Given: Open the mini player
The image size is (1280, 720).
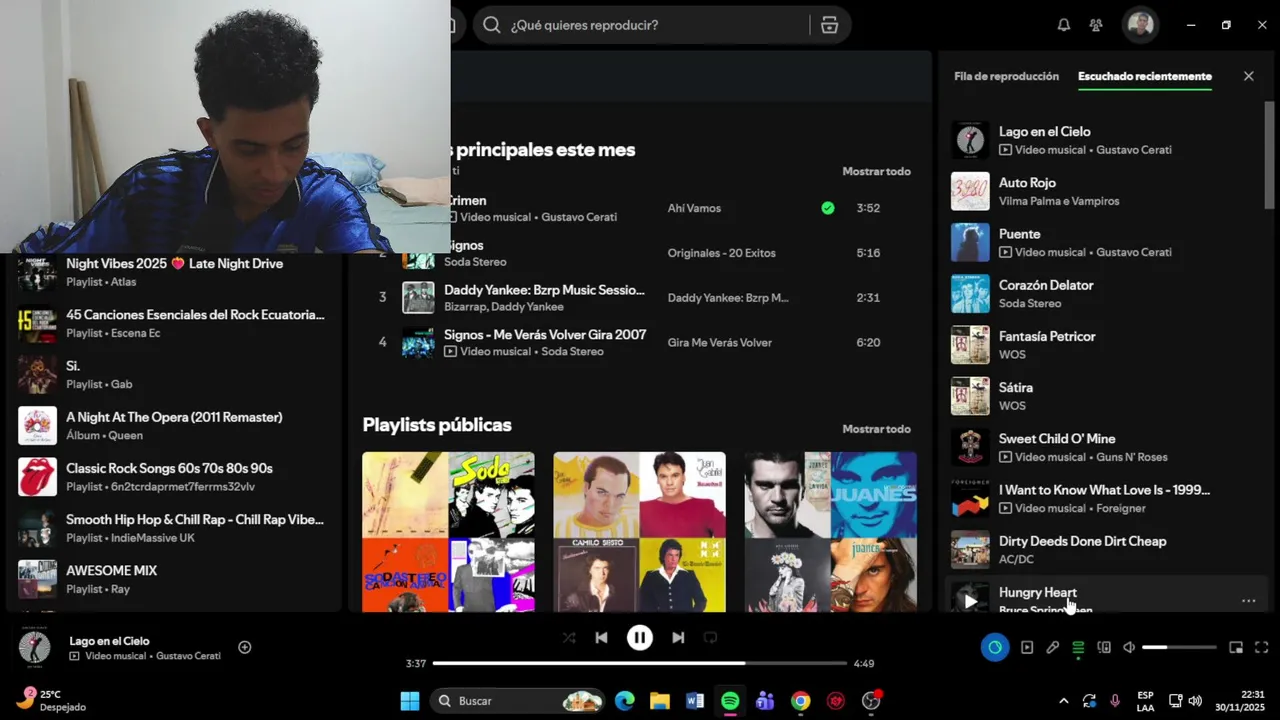Looking at the screenshot, I should [x=1236, y=647].
